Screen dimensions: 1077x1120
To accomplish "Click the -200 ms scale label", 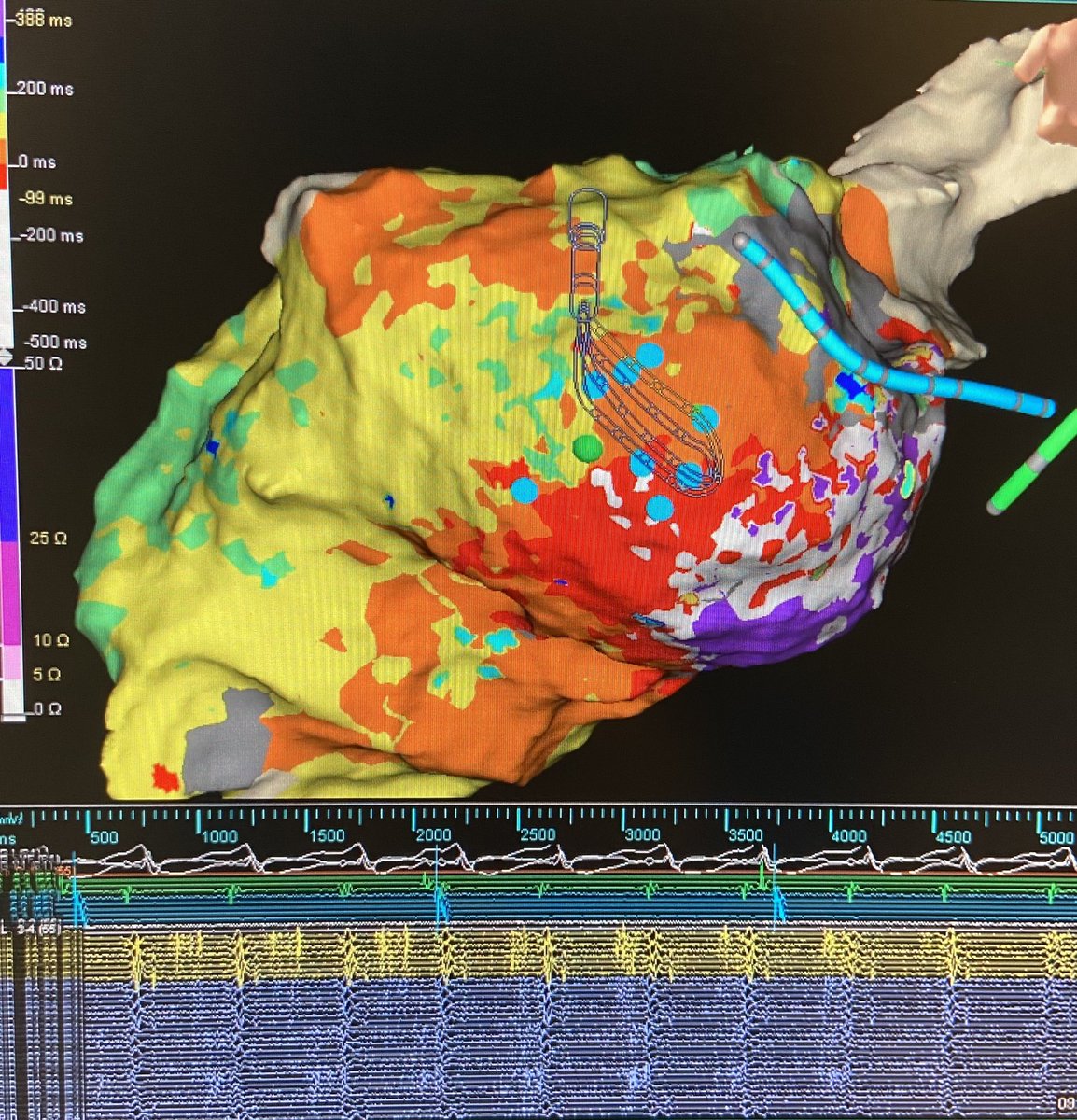I will pos(49,235).
